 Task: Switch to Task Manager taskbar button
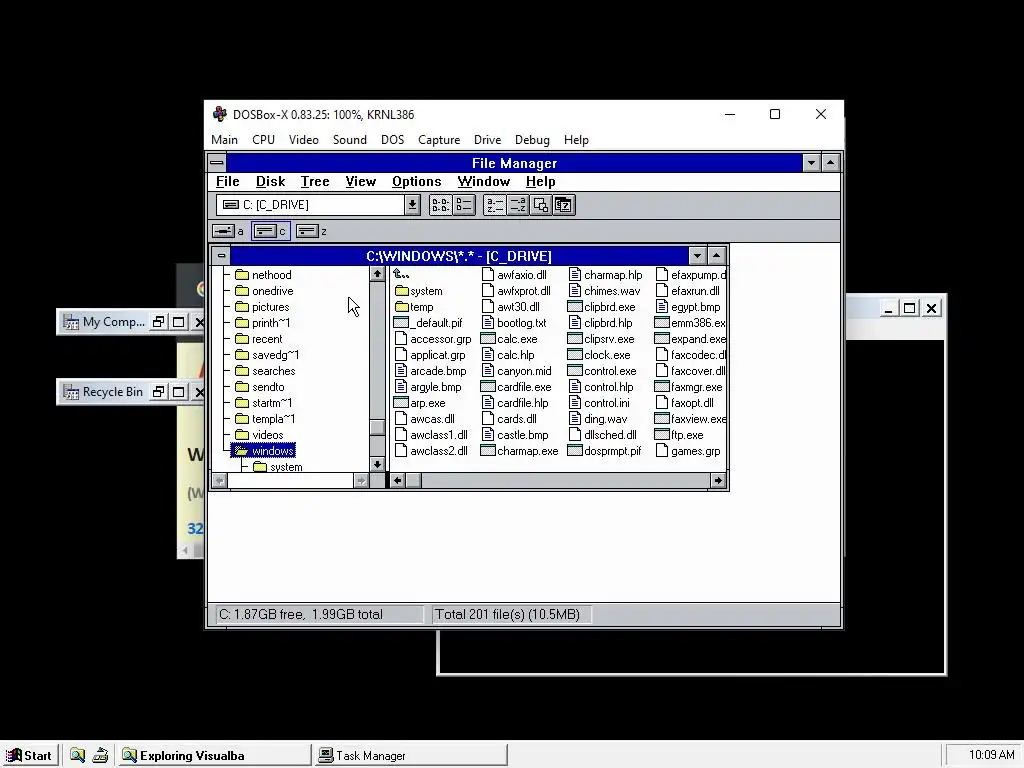pos(411,756)
